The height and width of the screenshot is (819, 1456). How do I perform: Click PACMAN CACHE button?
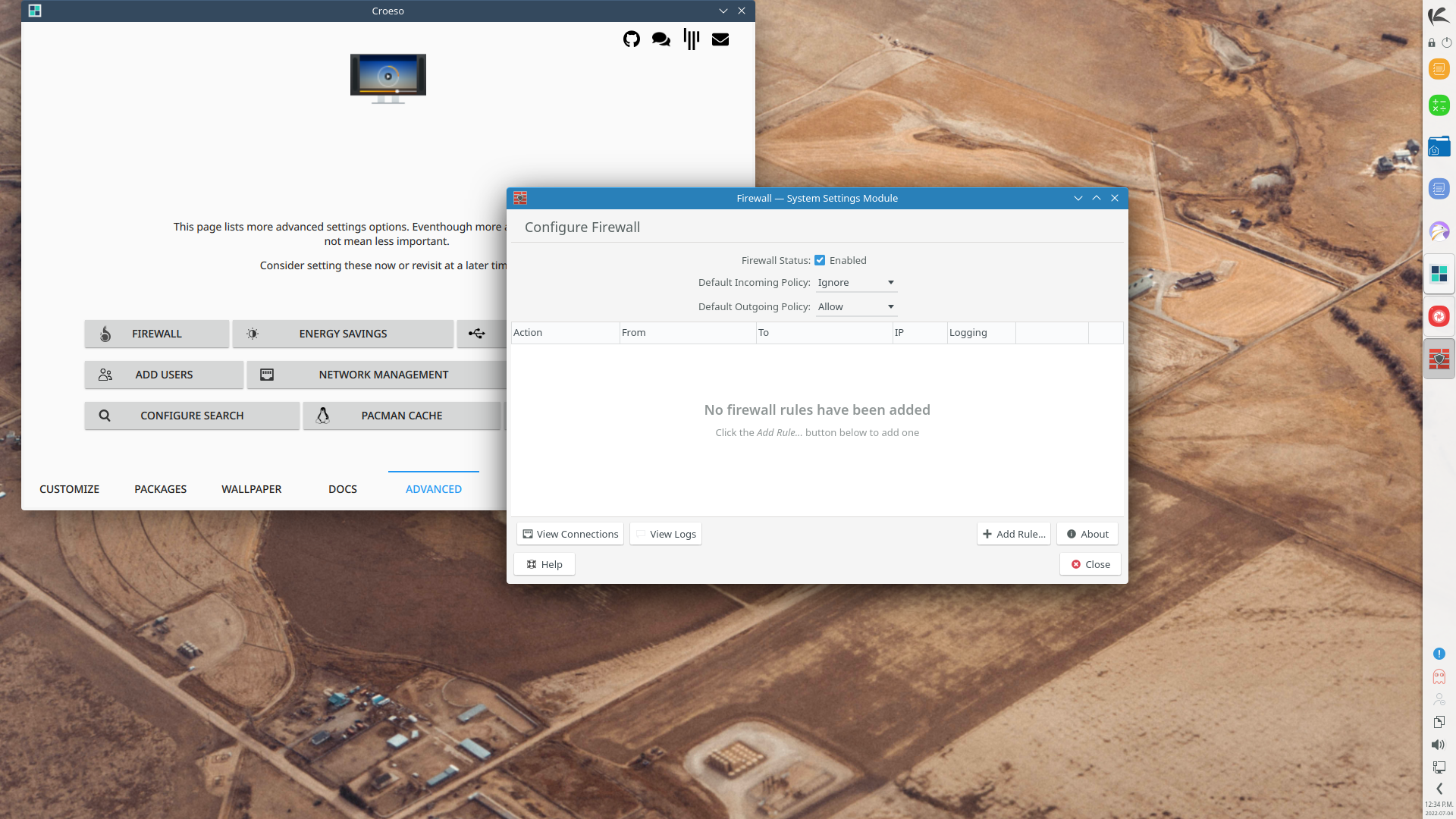[x=402, y=416]
